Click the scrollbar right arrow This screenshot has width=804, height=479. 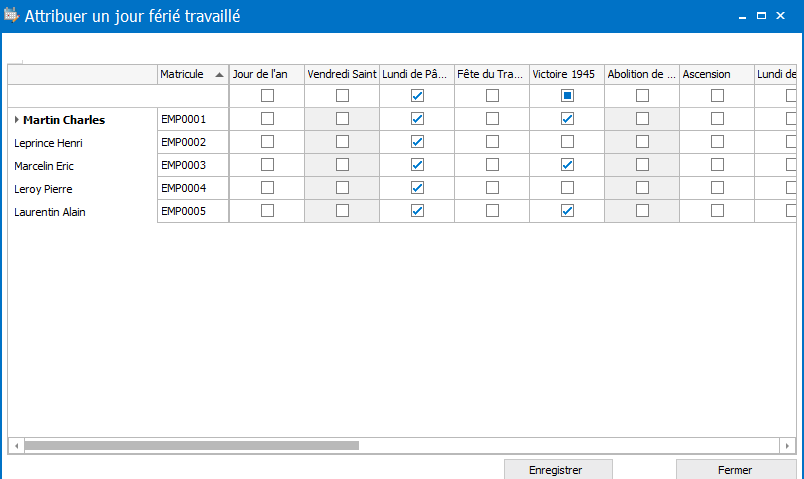[x=787, y=446]
